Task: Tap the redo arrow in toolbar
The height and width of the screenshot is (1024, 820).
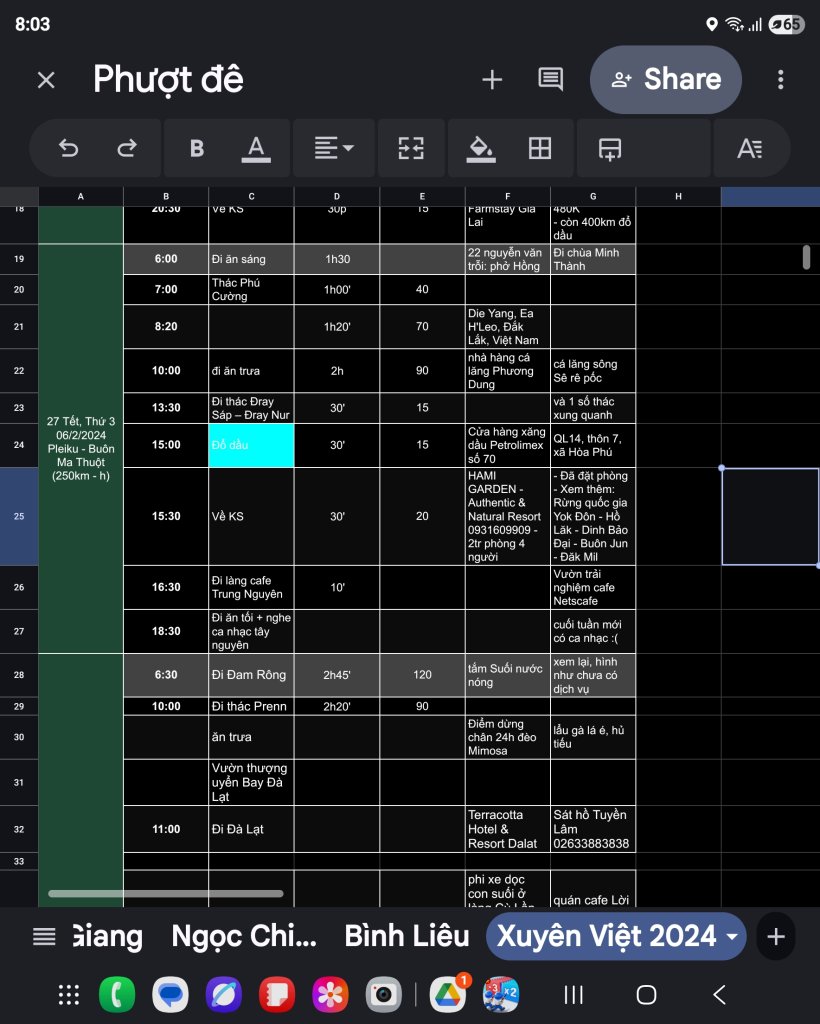Action: click(x=127, y=149)
